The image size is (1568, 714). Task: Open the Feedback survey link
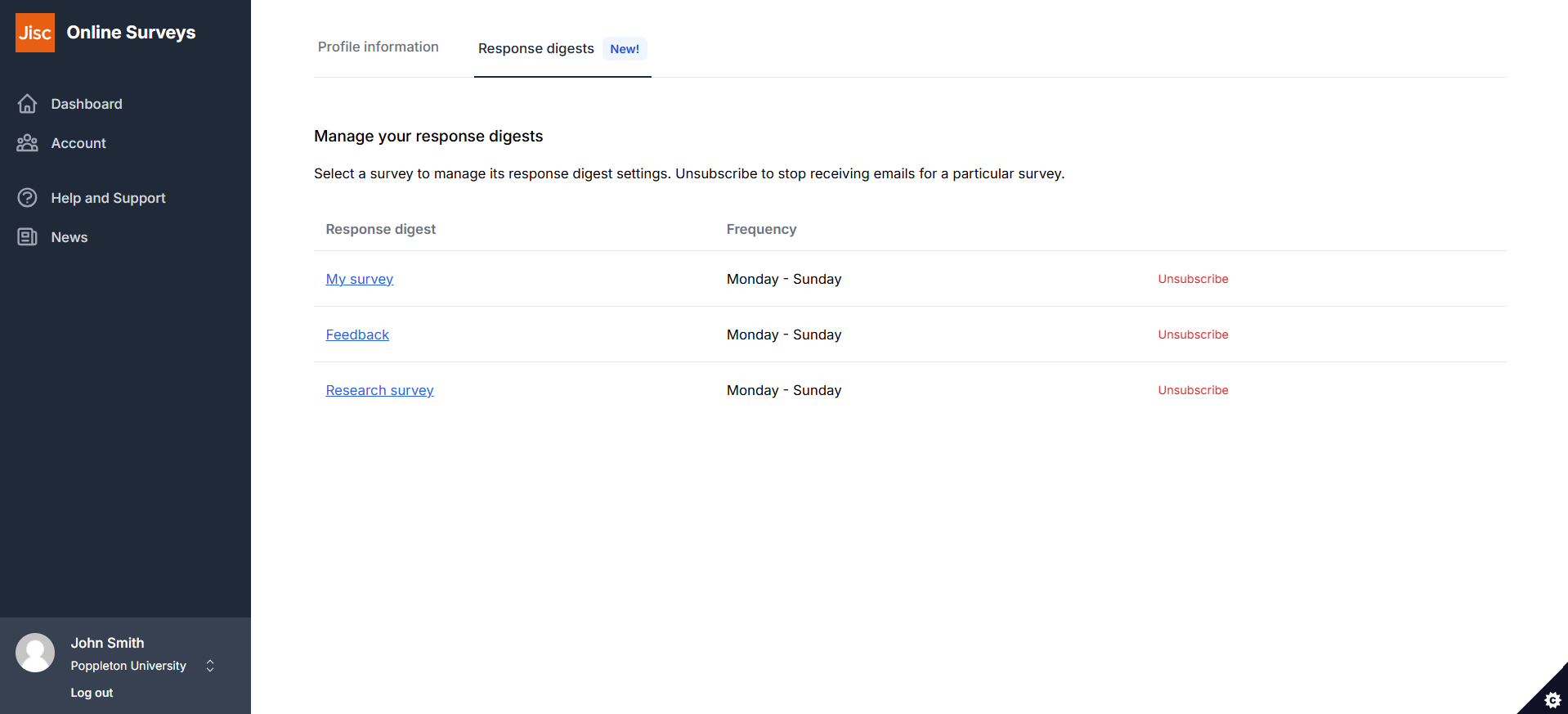357,335
